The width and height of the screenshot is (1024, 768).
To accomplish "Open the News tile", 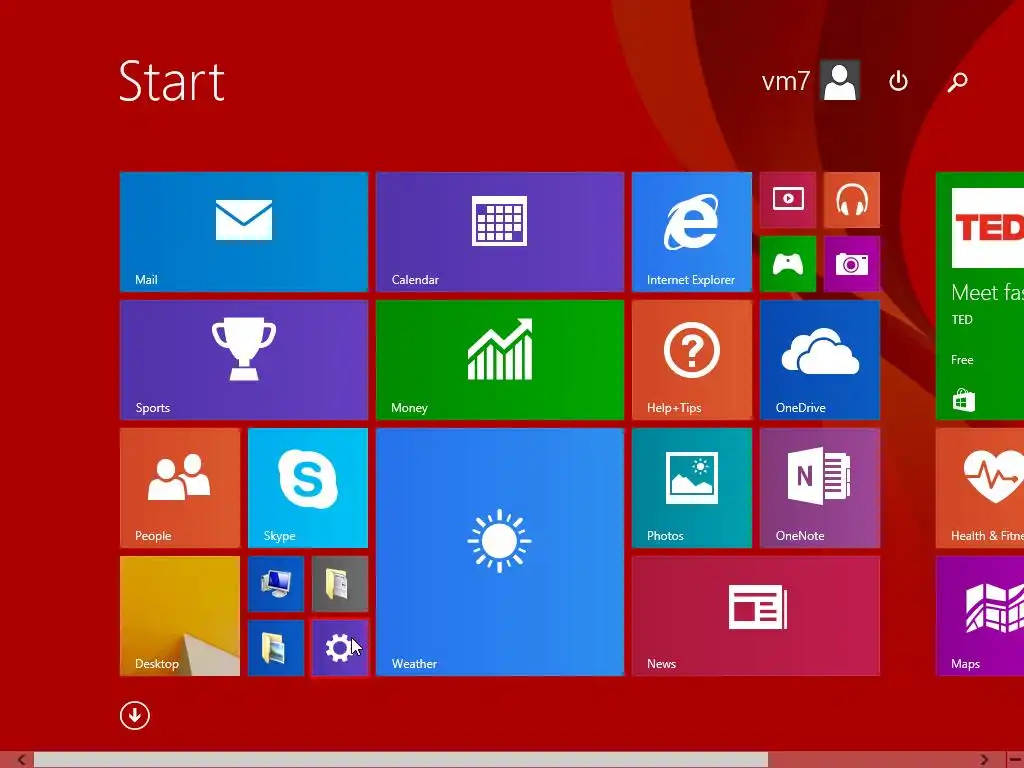I will 756,616.
